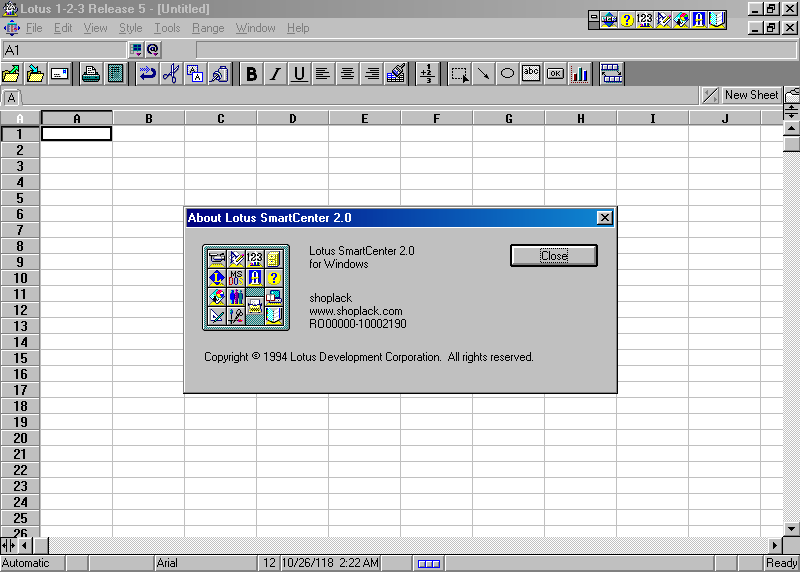
Task: Click the Cut scissors SmartIcon
Action: coord(171,74)
